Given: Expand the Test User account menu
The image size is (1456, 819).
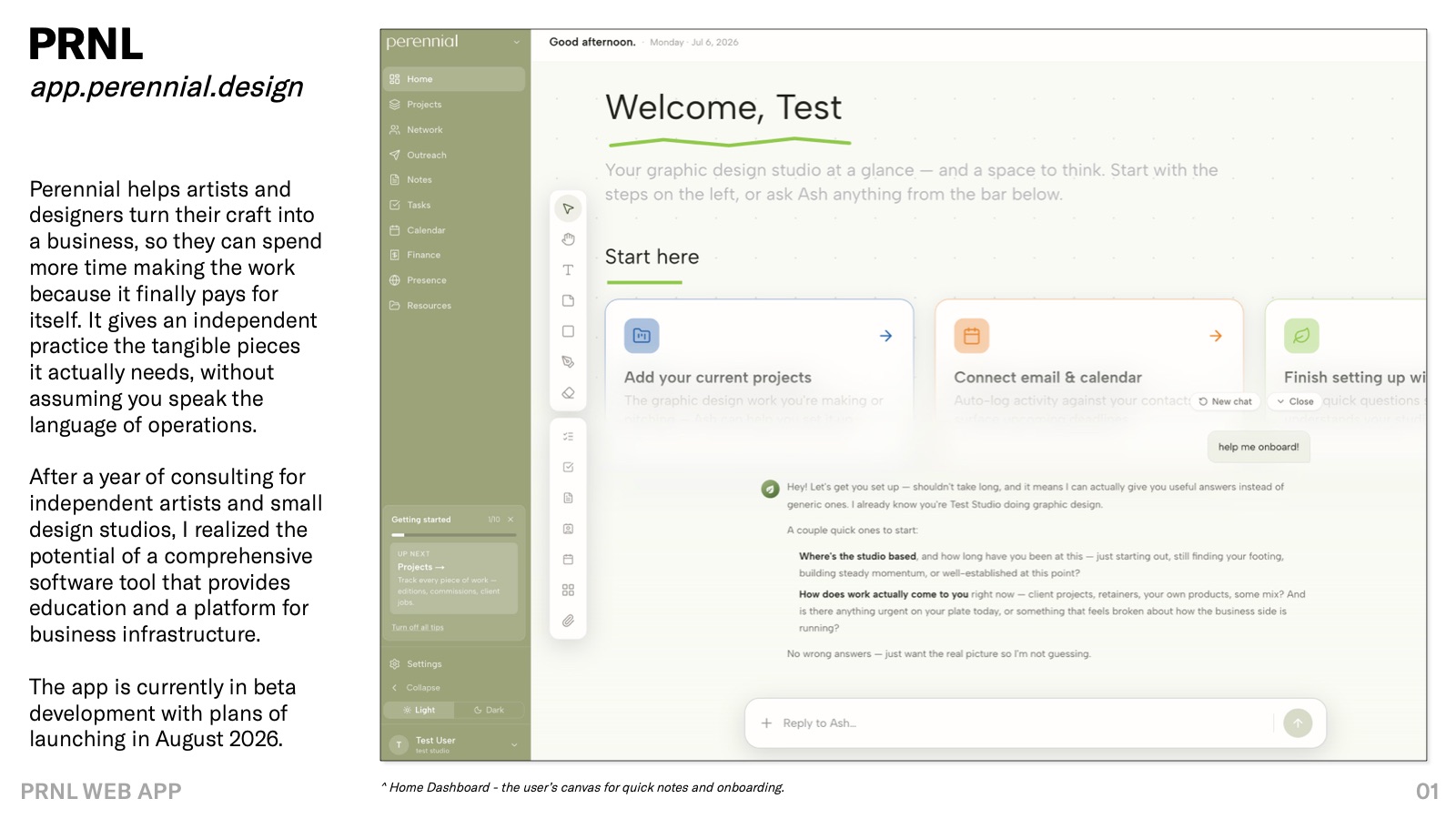Looking at the screenshot, I should coord(514,744).
